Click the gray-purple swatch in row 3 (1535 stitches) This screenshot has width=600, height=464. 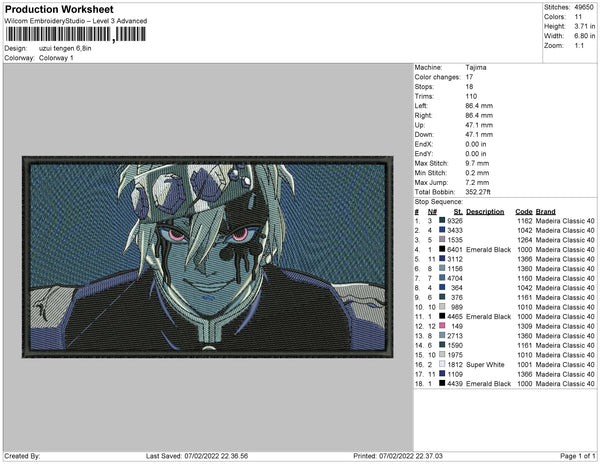pyautogui.click(x=442, y=239)
